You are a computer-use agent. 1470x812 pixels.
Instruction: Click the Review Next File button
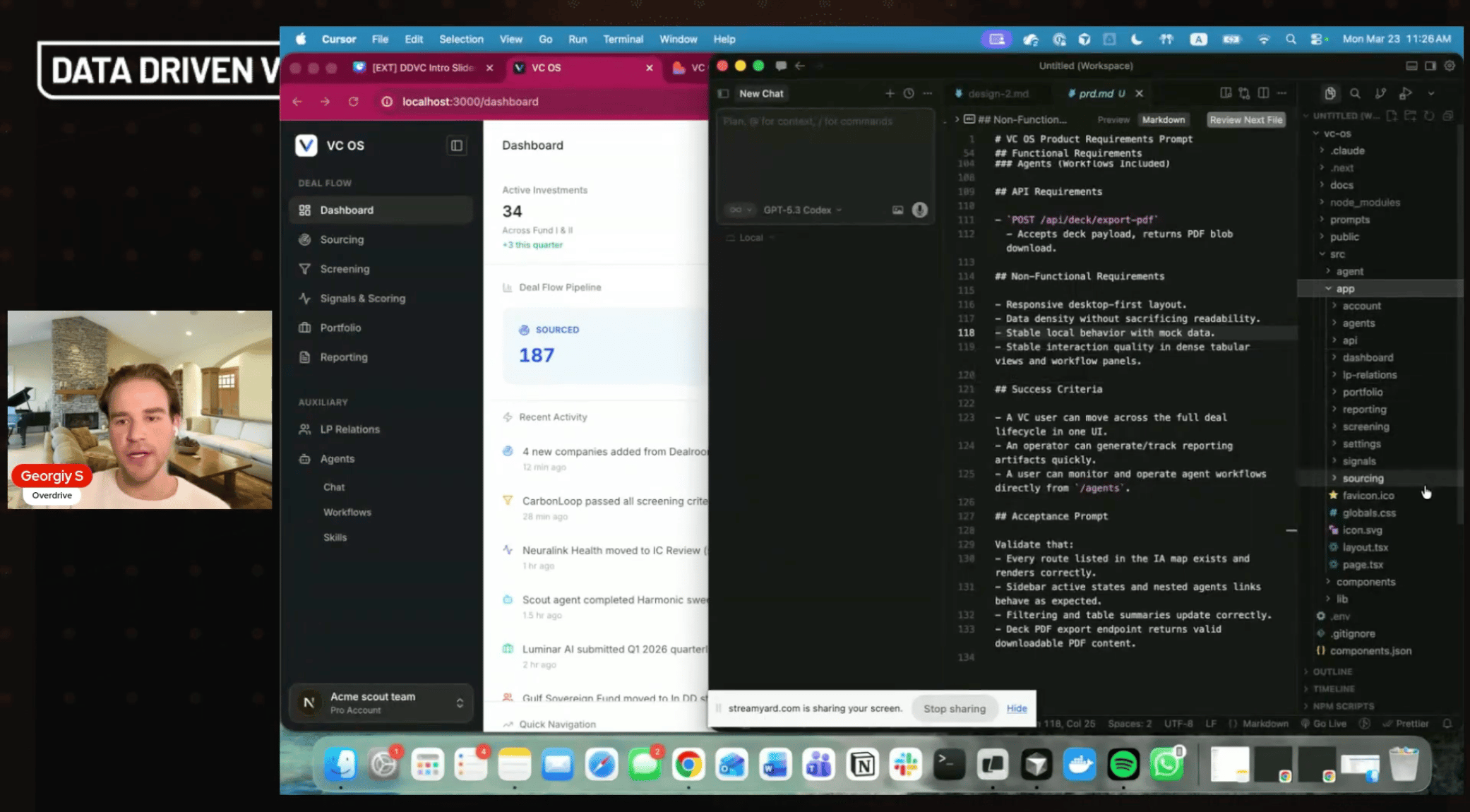1245,120
